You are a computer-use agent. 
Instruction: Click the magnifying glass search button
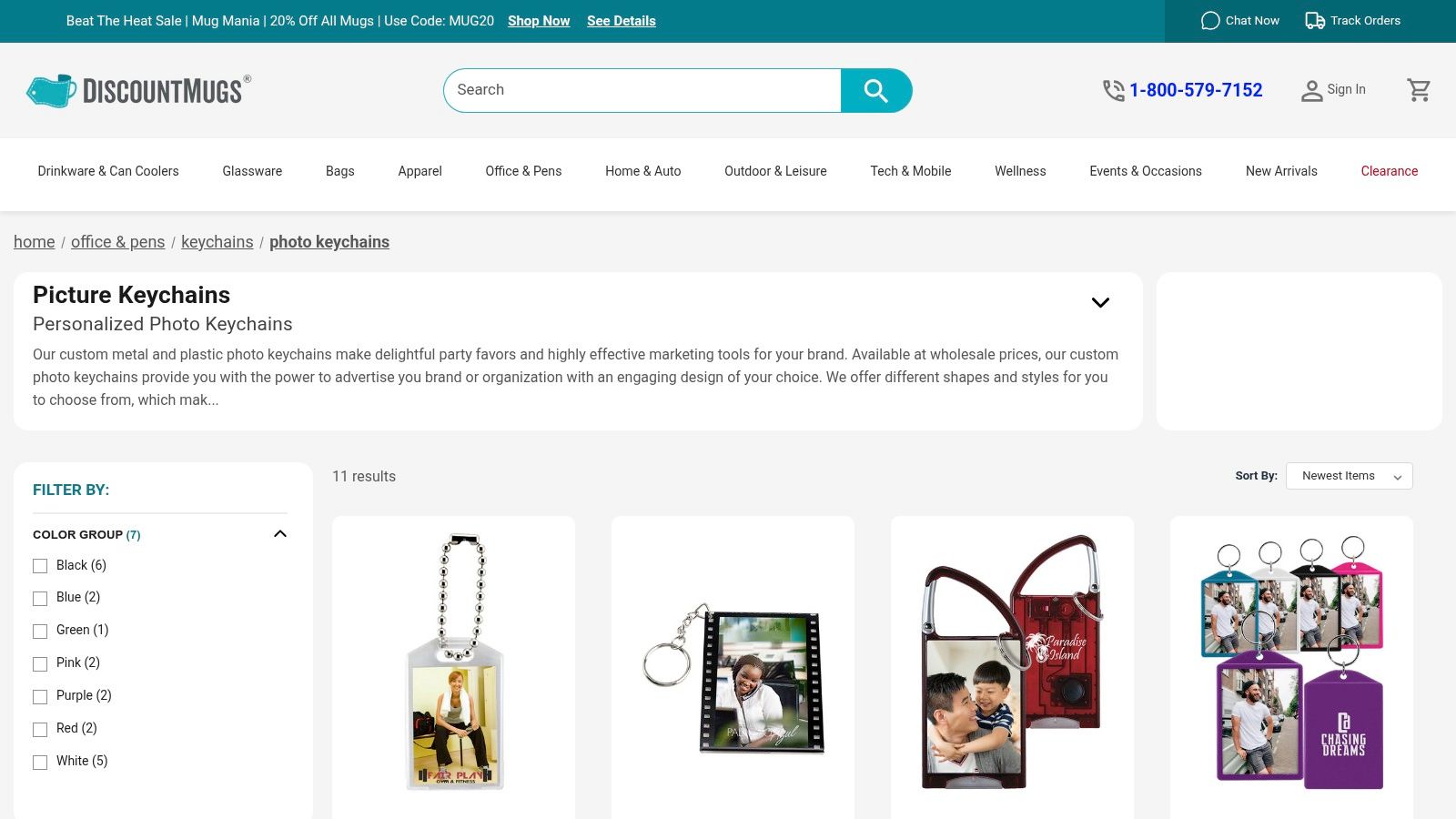point(875,90)
